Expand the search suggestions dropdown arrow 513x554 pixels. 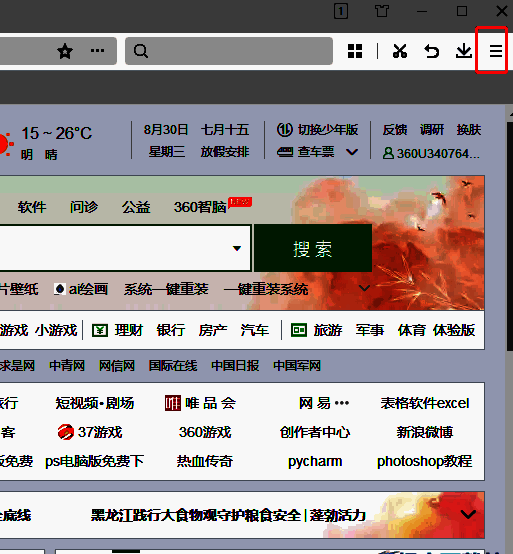237,248
